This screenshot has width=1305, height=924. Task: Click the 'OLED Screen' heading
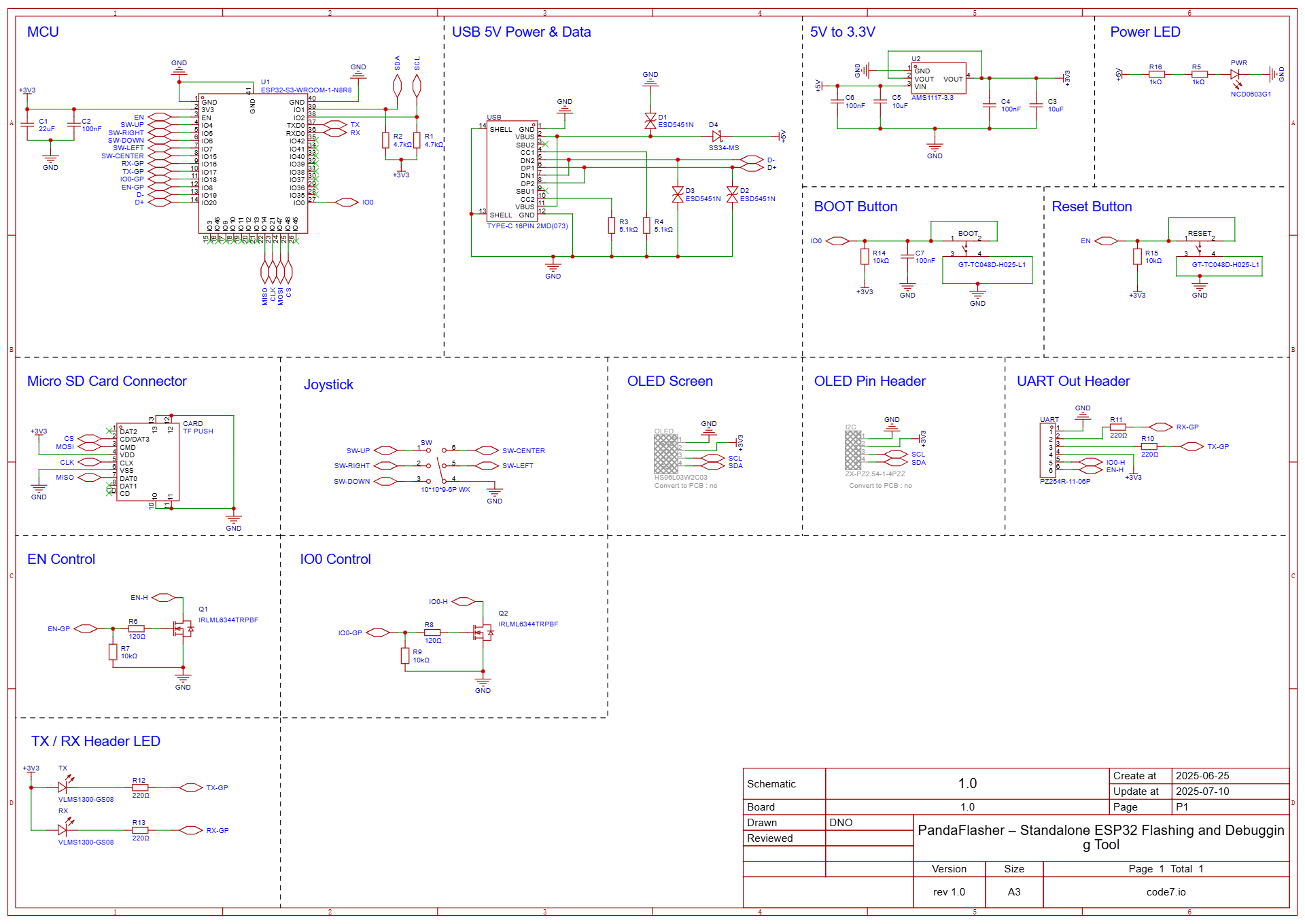coord(670,381)
